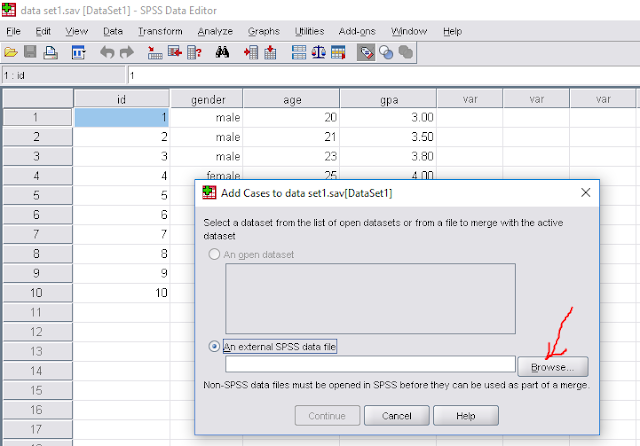This screenshot has width=640, height=446.
Task: Click the Select Cases icon
Action: click(x=338, y=53)
